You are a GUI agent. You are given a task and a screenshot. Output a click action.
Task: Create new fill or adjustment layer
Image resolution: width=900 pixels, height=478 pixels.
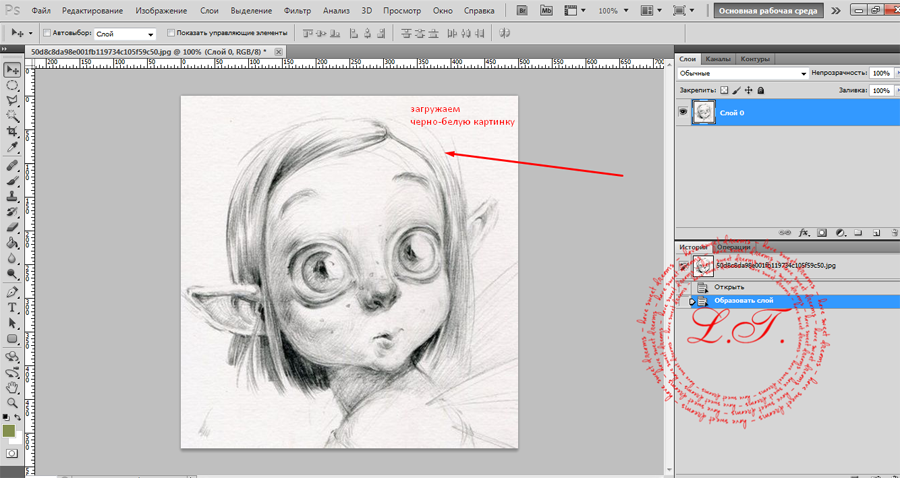coord(840,233)
